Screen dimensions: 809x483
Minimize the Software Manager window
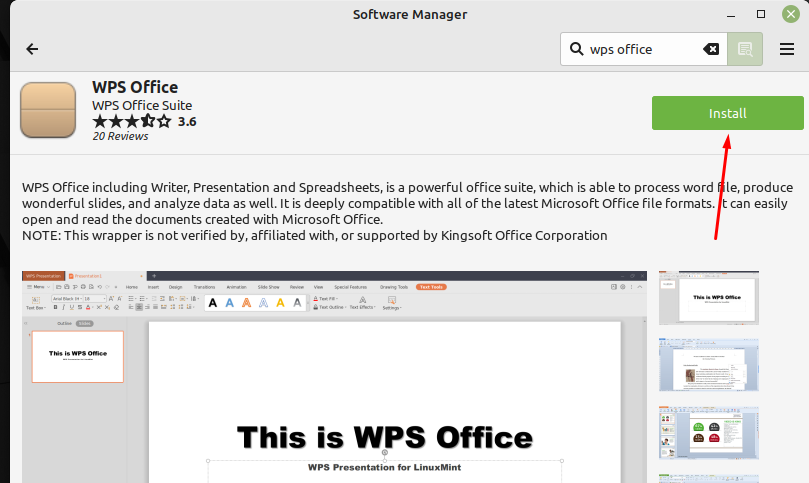click(731, 15)
